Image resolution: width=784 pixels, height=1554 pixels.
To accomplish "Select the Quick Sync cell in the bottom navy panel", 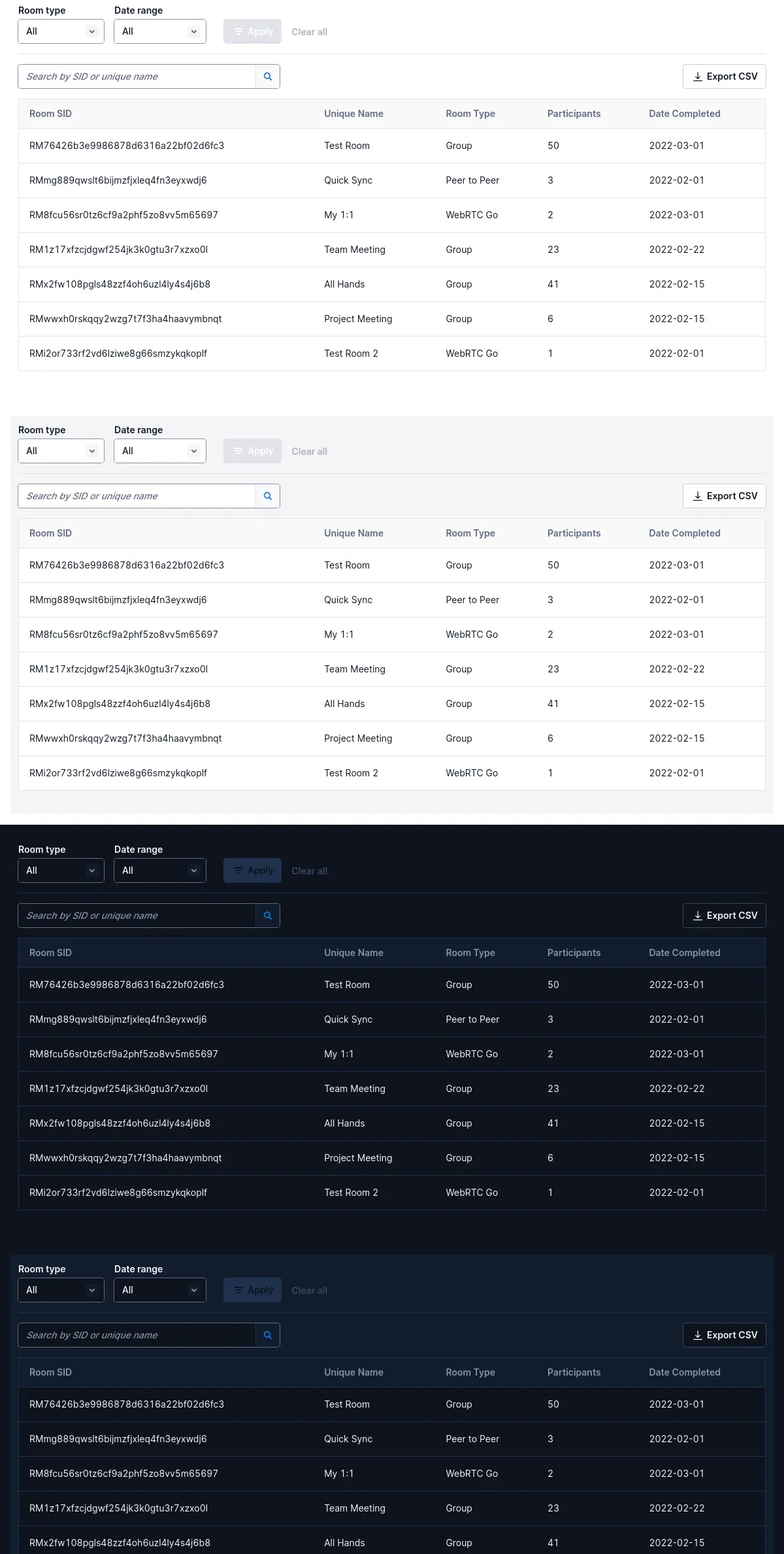I will tap(348, 1439).
